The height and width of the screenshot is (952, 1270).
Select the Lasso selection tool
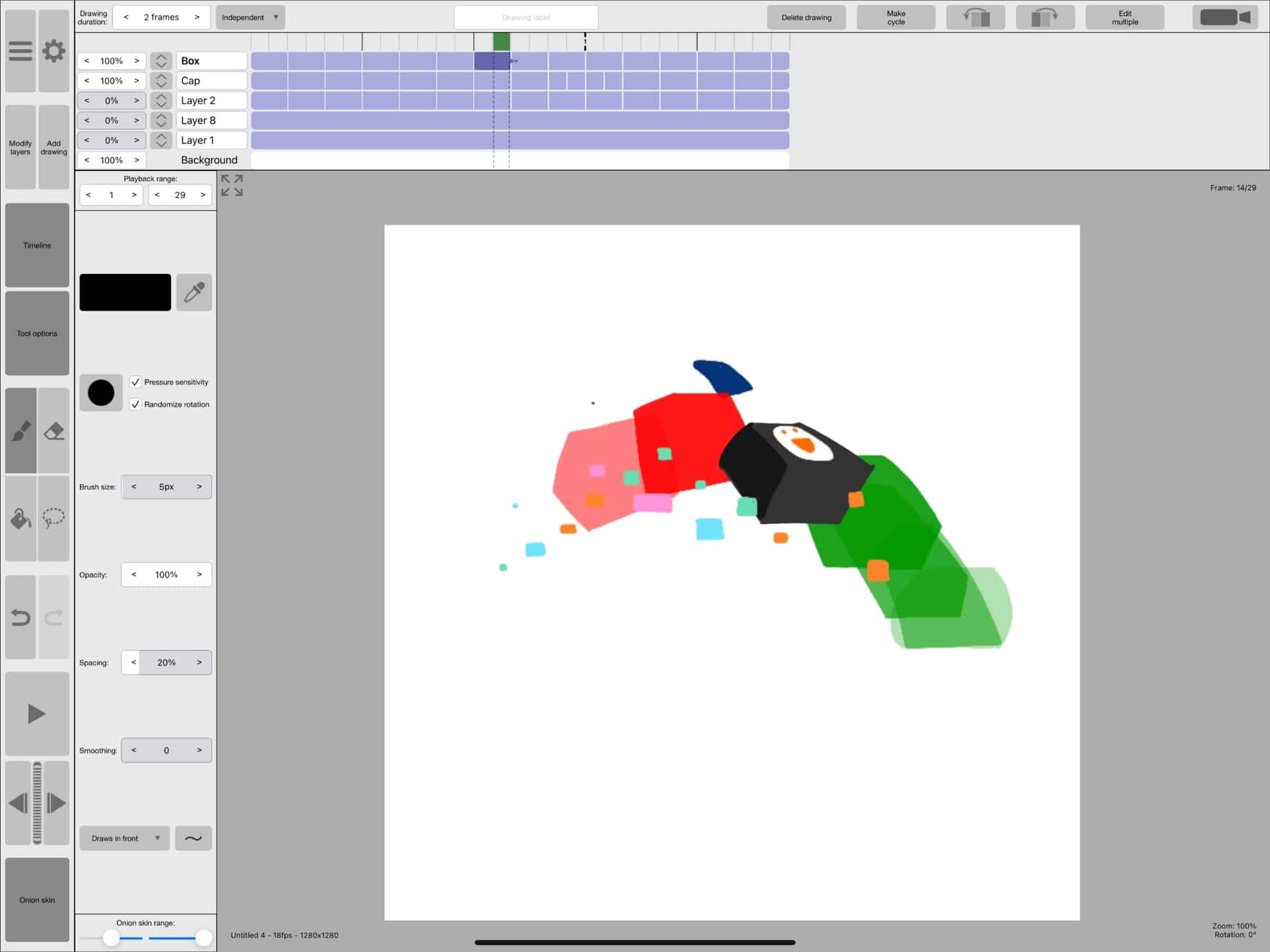tap(54, 519)
